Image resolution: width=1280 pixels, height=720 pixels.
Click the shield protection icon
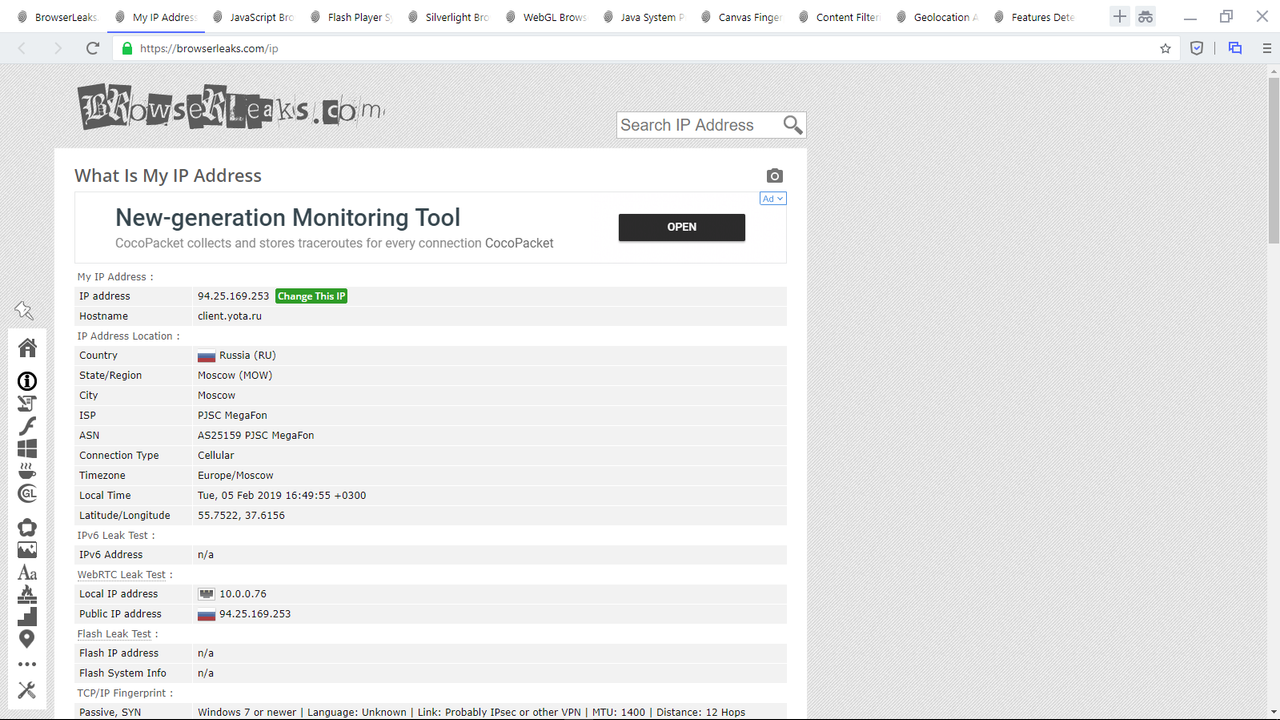pos(1197,48)
